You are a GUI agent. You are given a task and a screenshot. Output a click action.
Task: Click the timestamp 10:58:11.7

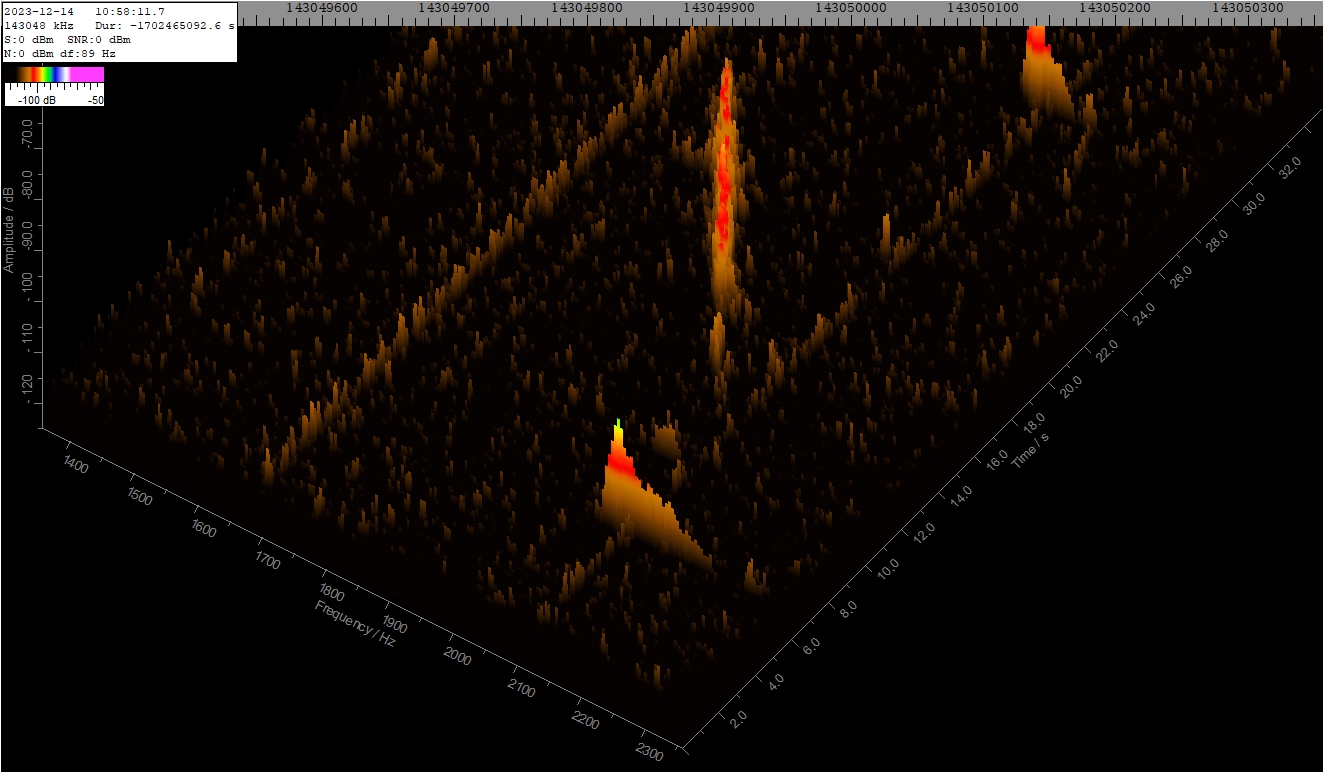pos(130,12)
